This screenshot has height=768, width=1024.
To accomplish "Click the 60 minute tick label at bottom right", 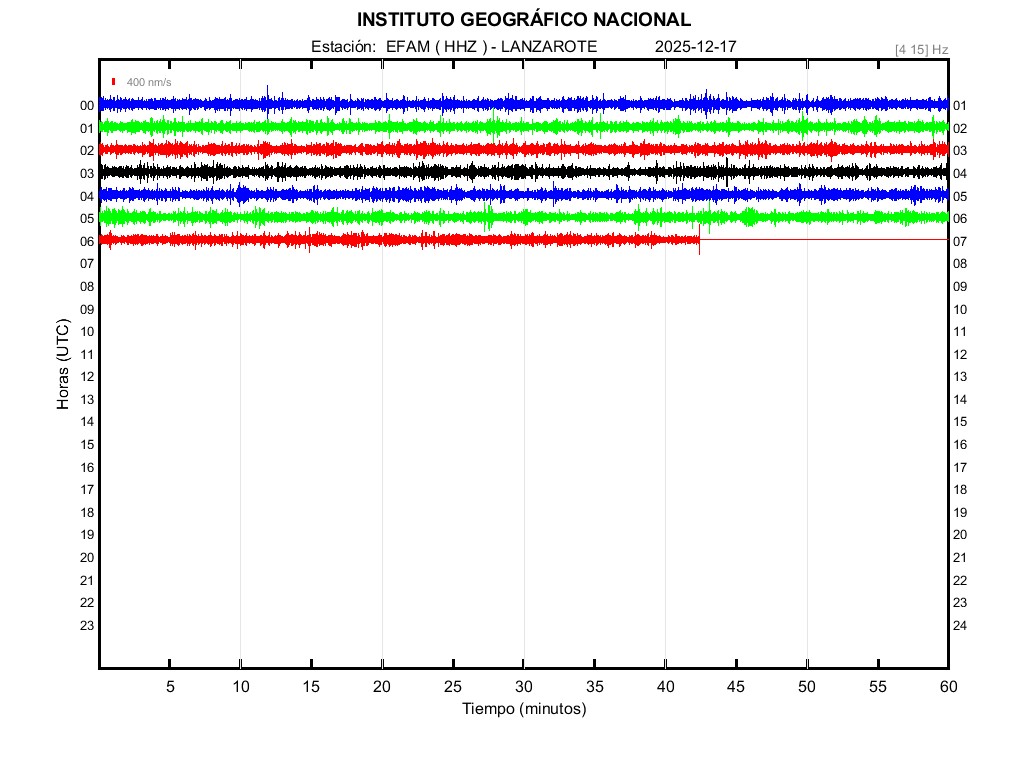I will 948,687.
